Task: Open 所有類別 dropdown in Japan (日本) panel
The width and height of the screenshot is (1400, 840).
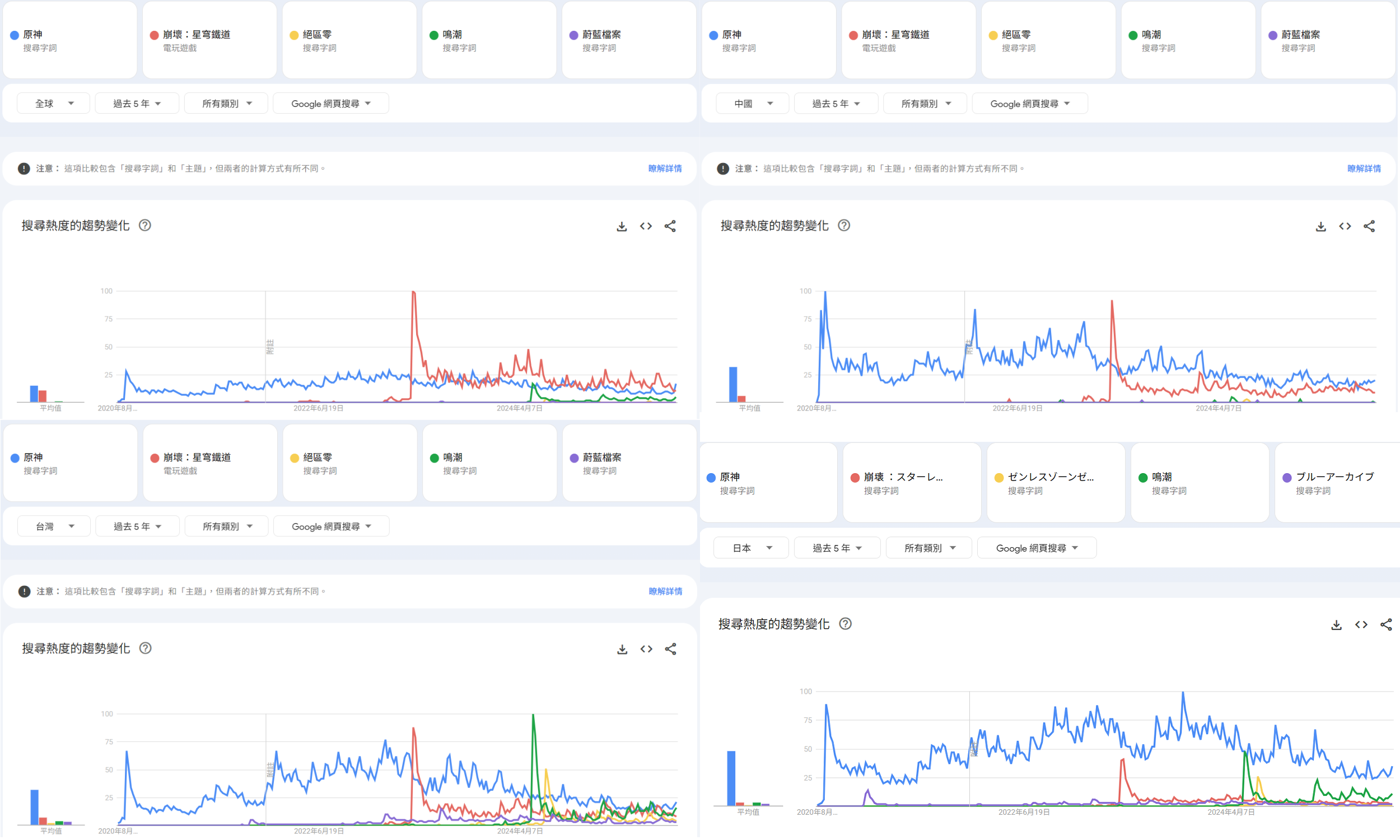Action: (928, 548)
